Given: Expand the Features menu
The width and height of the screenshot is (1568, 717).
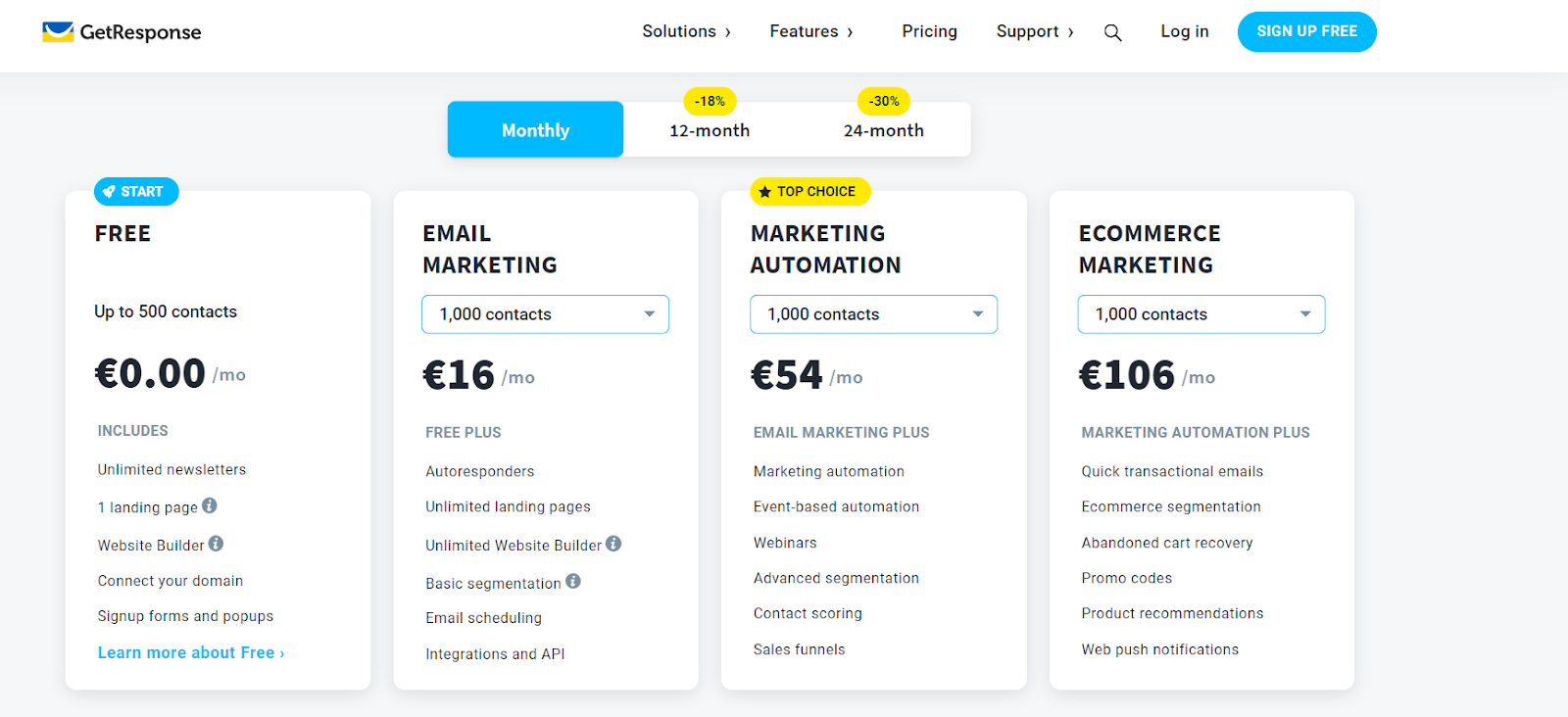Looking at the screenshot, I should pos(810,31).
